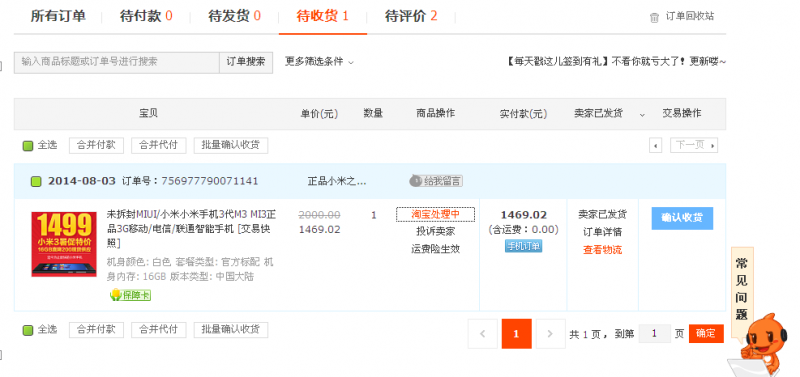Switch to the 待付款 tab

146,16
